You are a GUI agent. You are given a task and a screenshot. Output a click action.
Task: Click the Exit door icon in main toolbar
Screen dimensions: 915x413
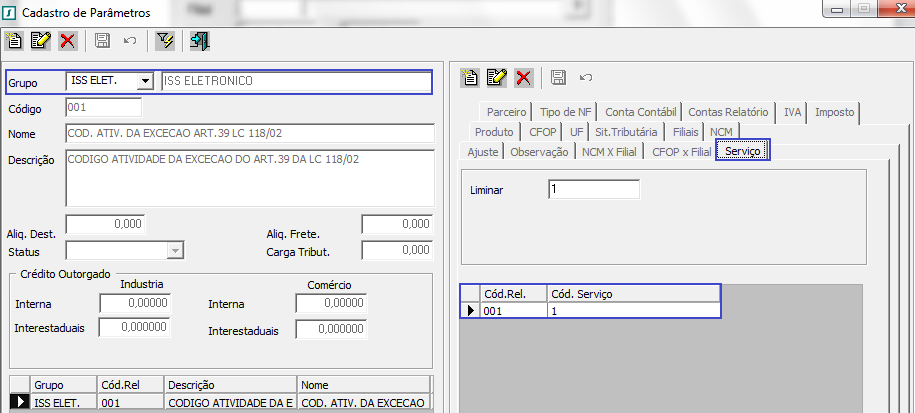[x=200, y=41]
